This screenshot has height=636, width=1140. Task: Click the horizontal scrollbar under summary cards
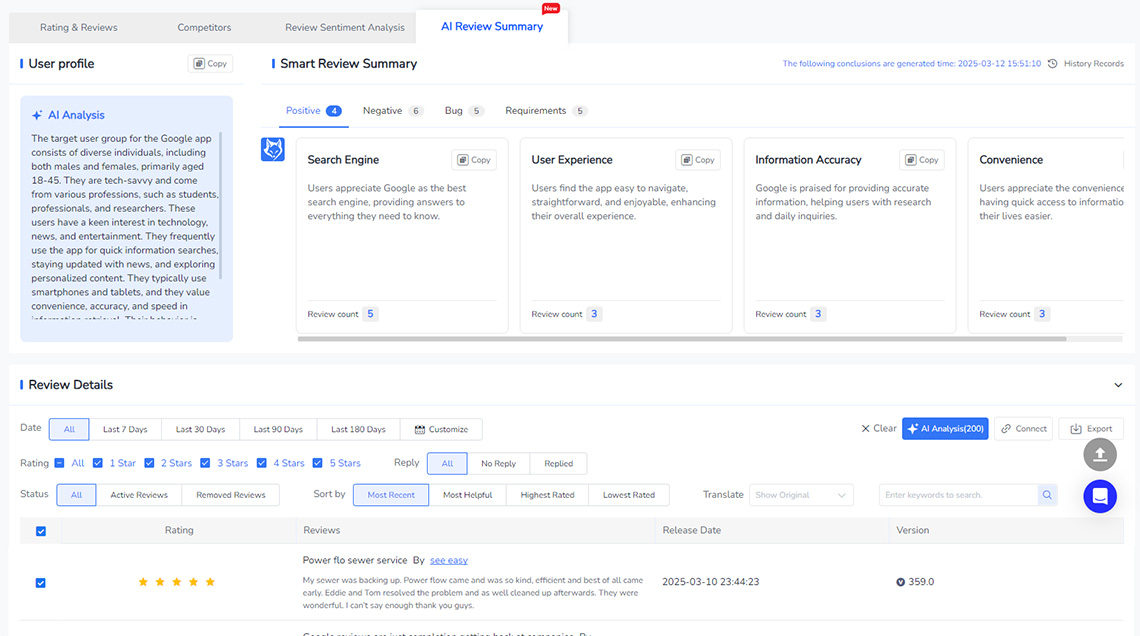click(x=682, y=339)
